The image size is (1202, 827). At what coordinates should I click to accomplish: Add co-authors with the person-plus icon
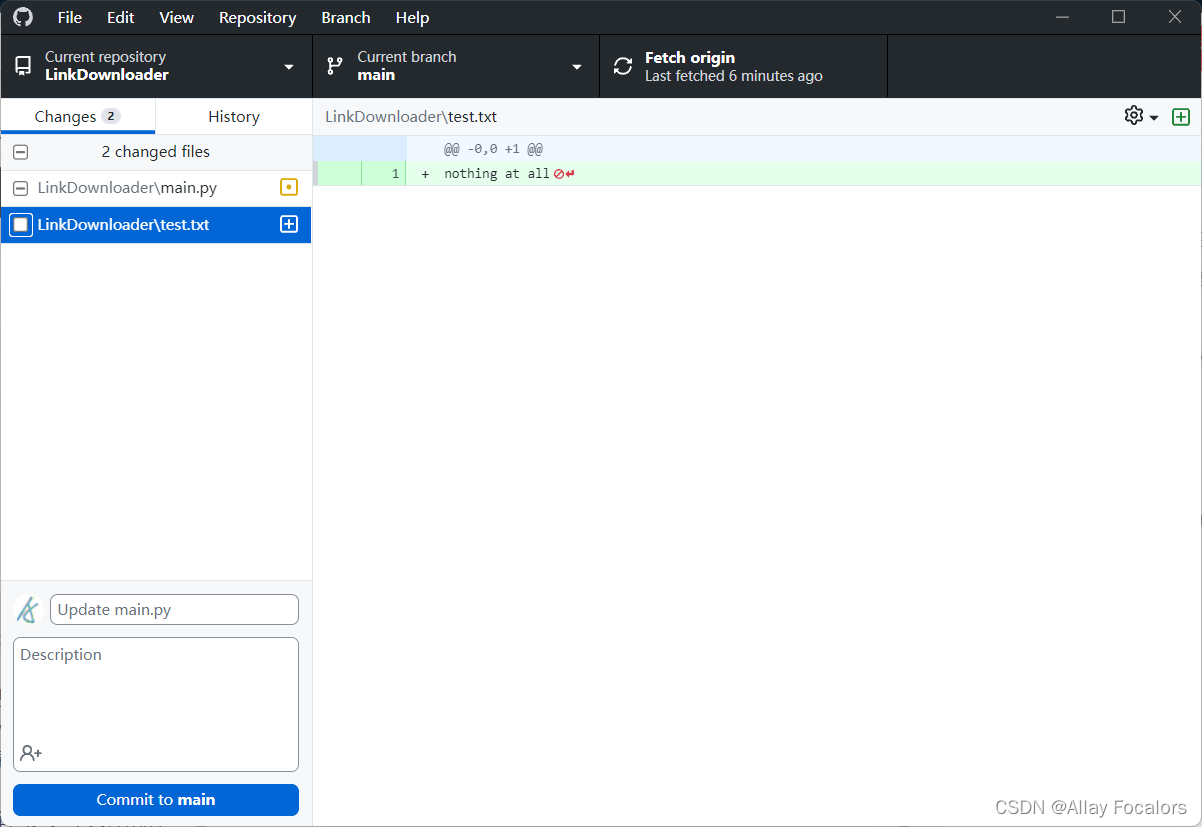(30, 753)
